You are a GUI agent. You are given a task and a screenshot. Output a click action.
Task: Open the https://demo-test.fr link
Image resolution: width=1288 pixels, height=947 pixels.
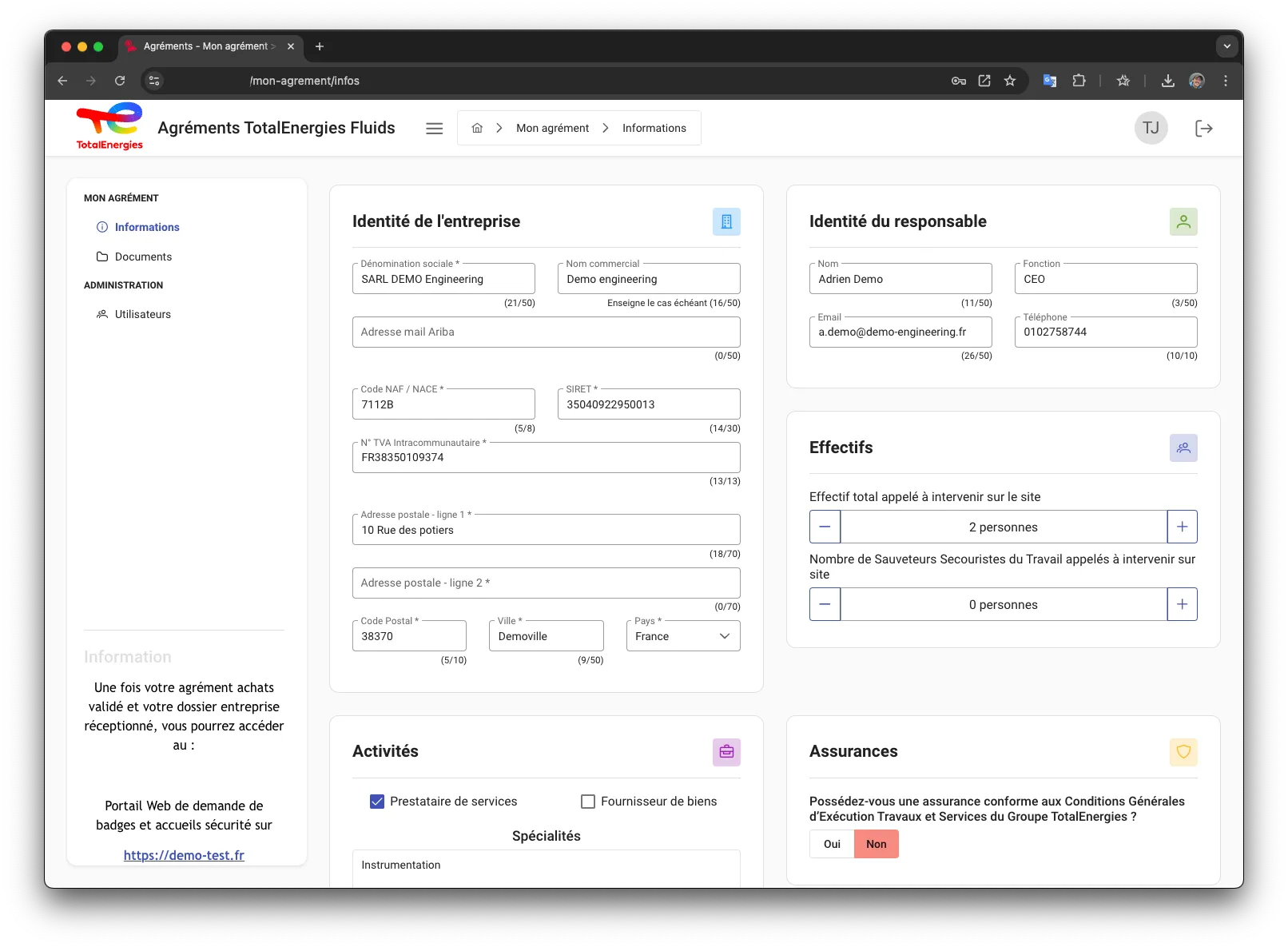click(x=184, y=855)
